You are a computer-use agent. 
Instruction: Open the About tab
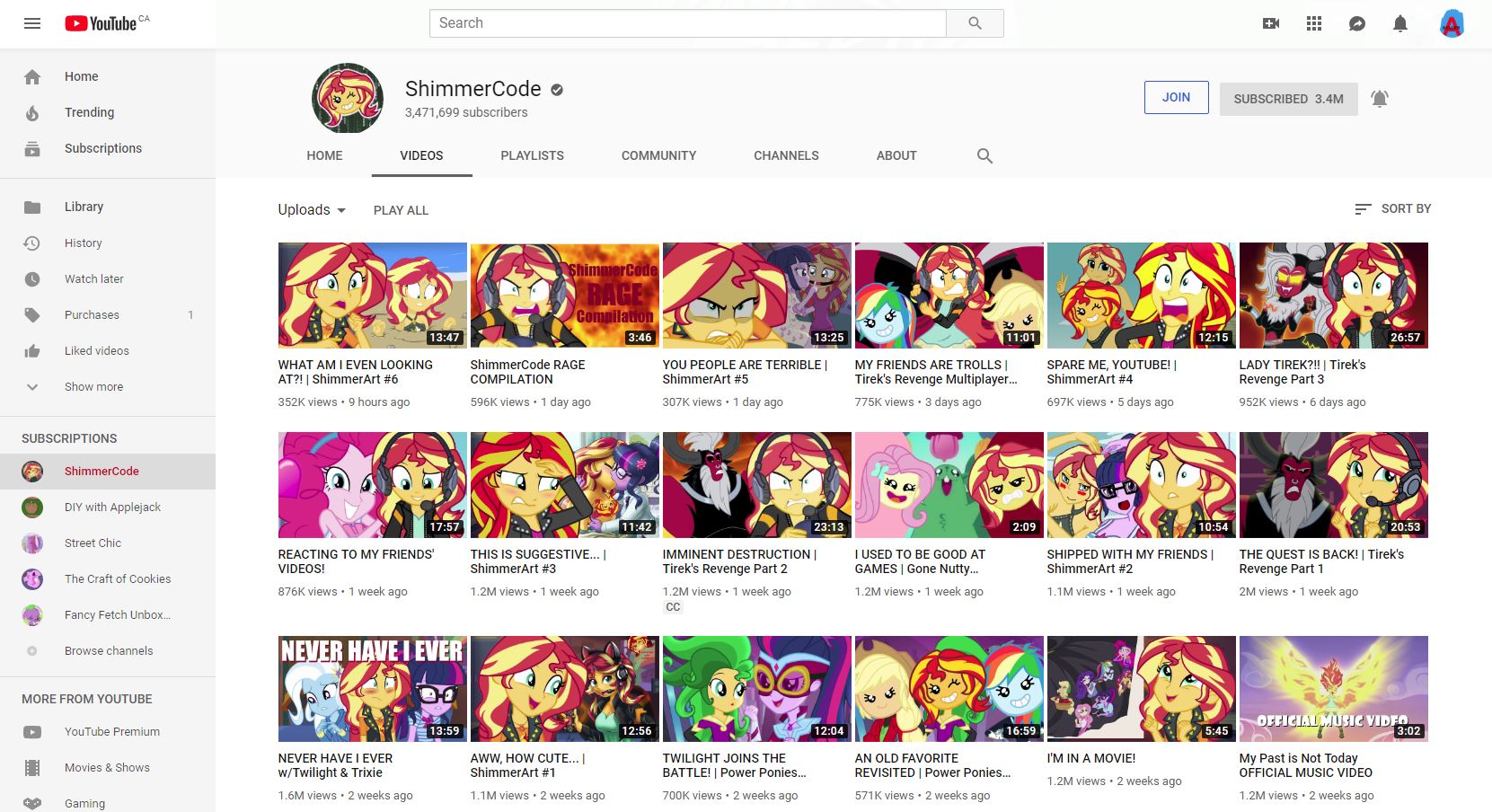pyautogui.click(x=896, y=155)
